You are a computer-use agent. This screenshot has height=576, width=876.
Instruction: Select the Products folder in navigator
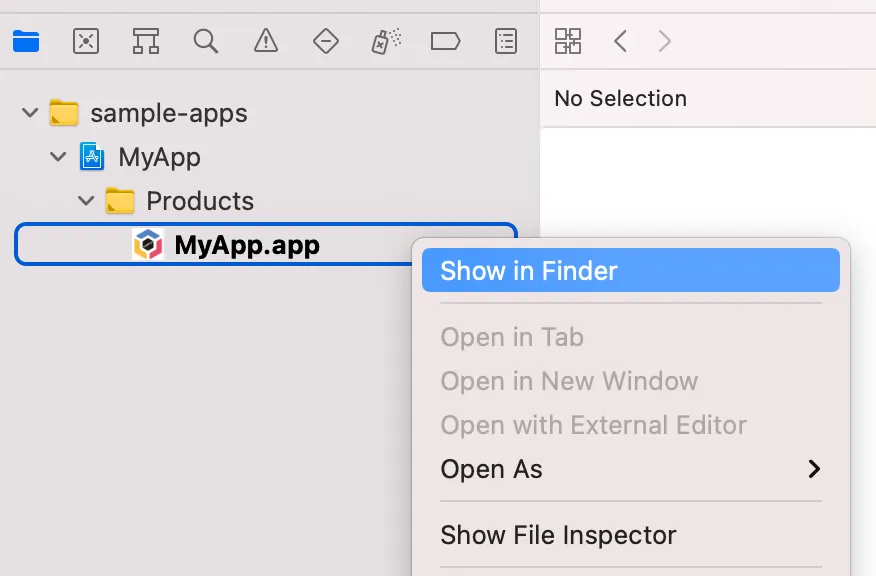[199, 201]
